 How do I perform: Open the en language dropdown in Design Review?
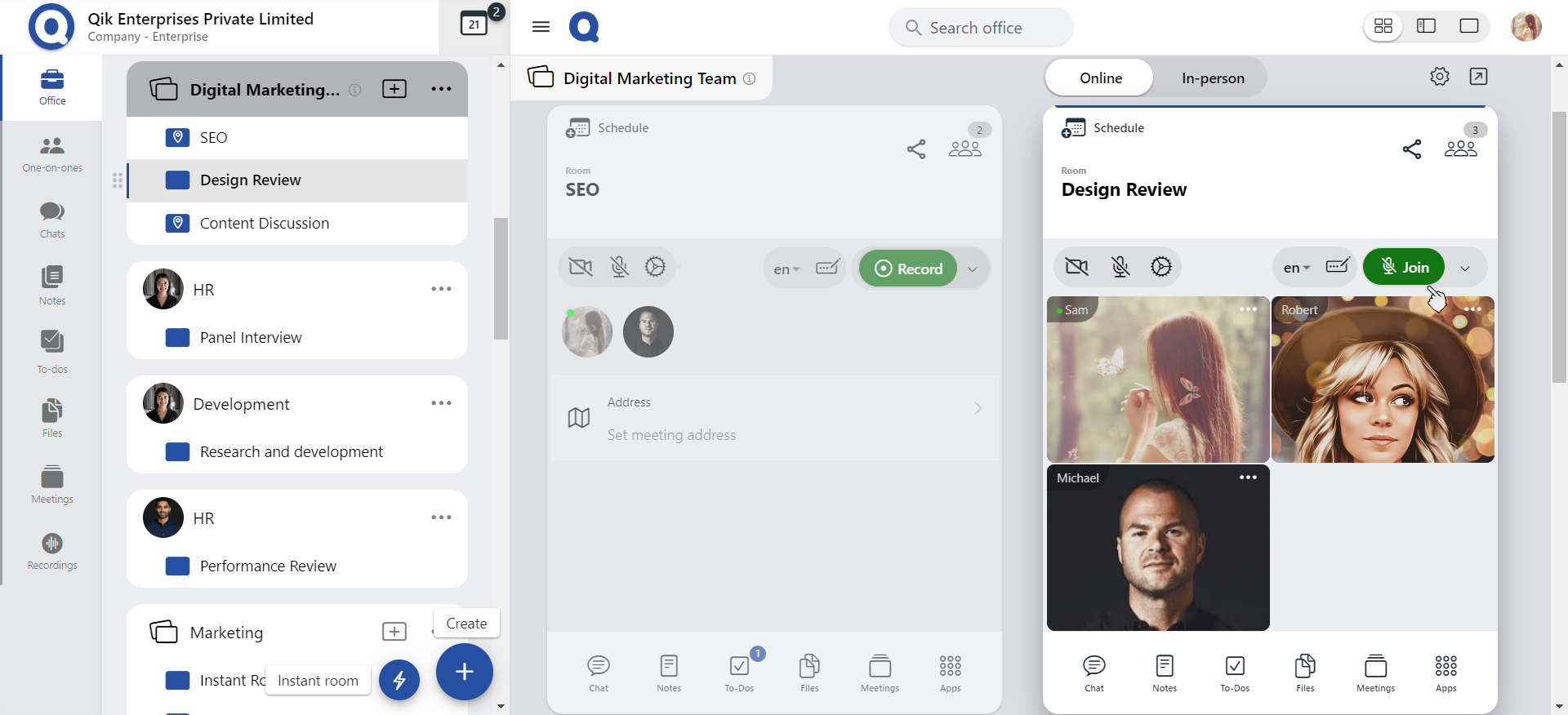pyautogui.click(x=1296, y=268)
